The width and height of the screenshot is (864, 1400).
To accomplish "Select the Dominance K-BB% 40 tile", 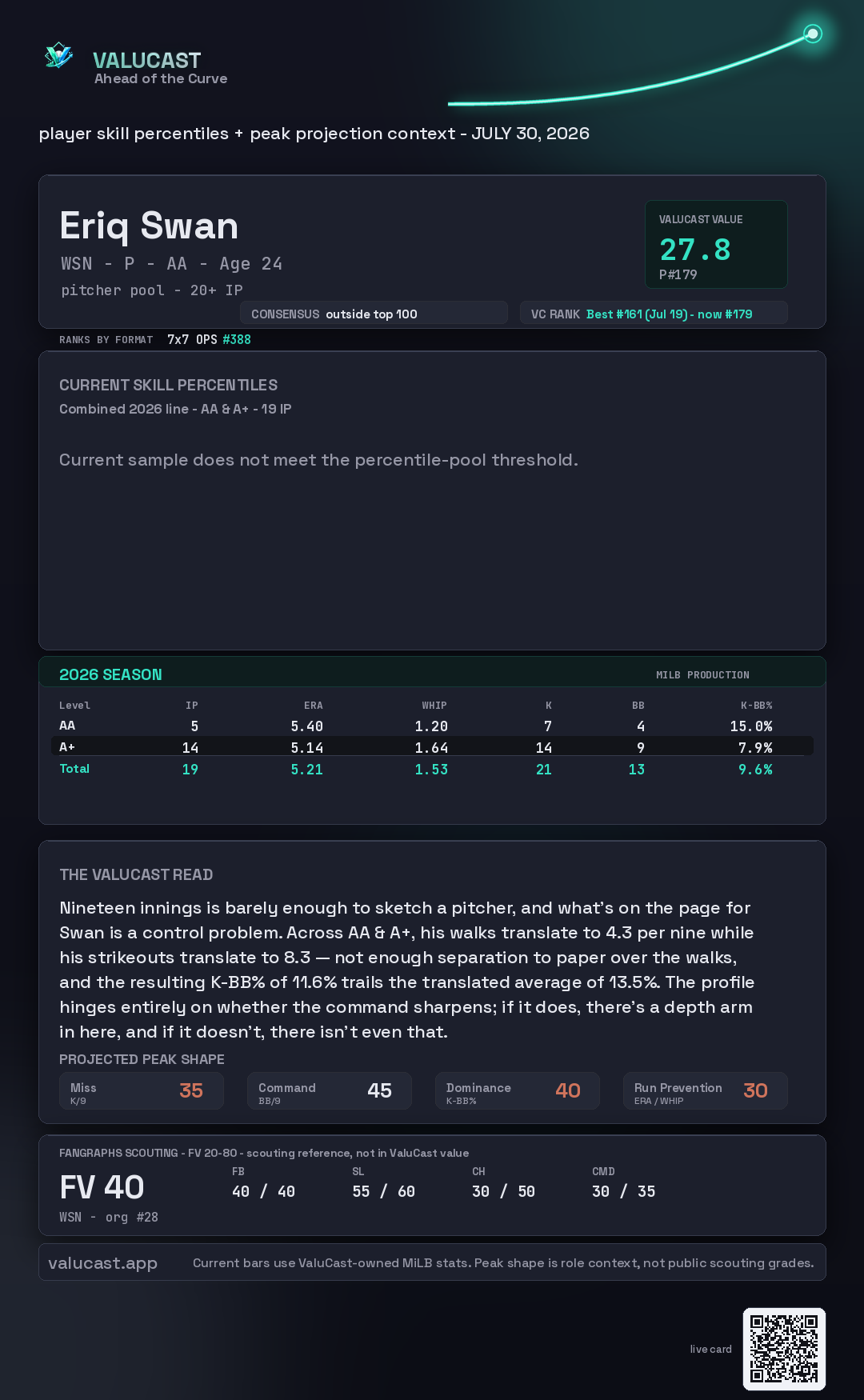I will tap(518, 1091).
